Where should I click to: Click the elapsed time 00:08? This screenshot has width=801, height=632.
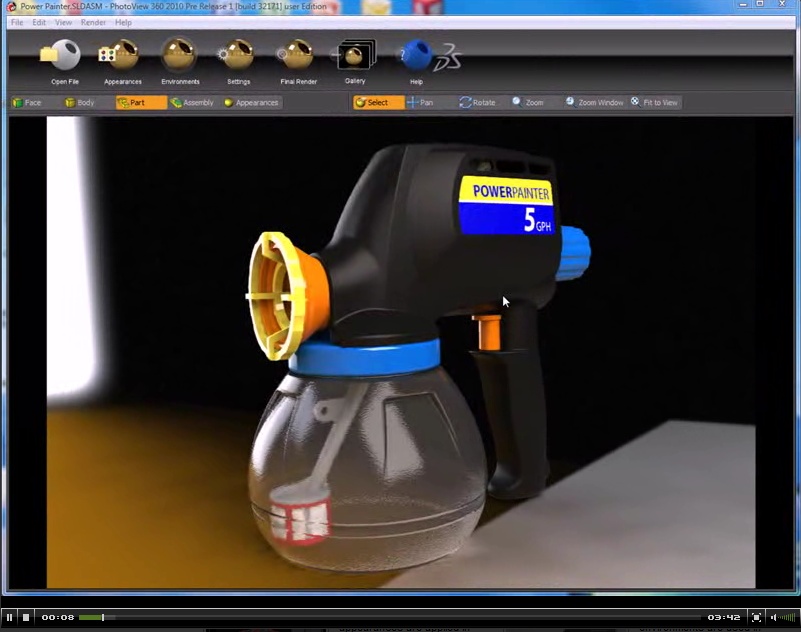click(x=58, y=617)
